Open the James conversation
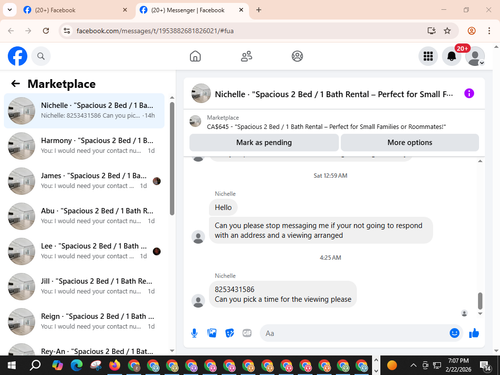Image resolution: width=500 pixels, height=375 pixels. point(84,181)
